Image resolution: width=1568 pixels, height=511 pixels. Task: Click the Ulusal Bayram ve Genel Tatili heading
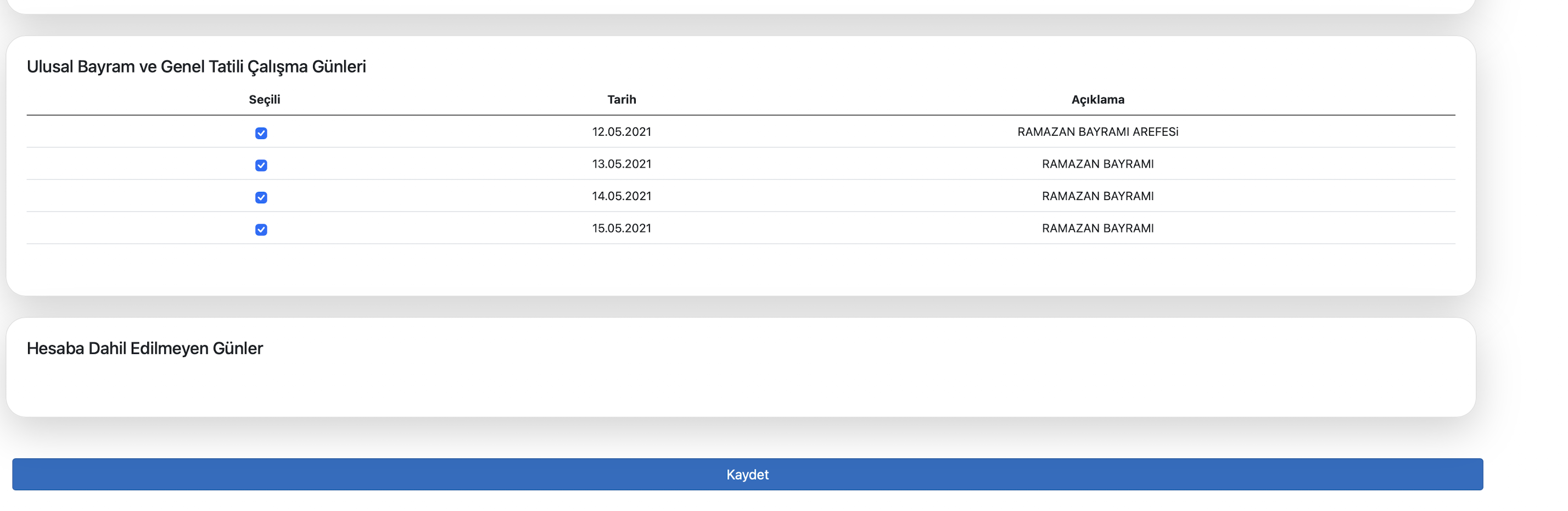(196, 66)
